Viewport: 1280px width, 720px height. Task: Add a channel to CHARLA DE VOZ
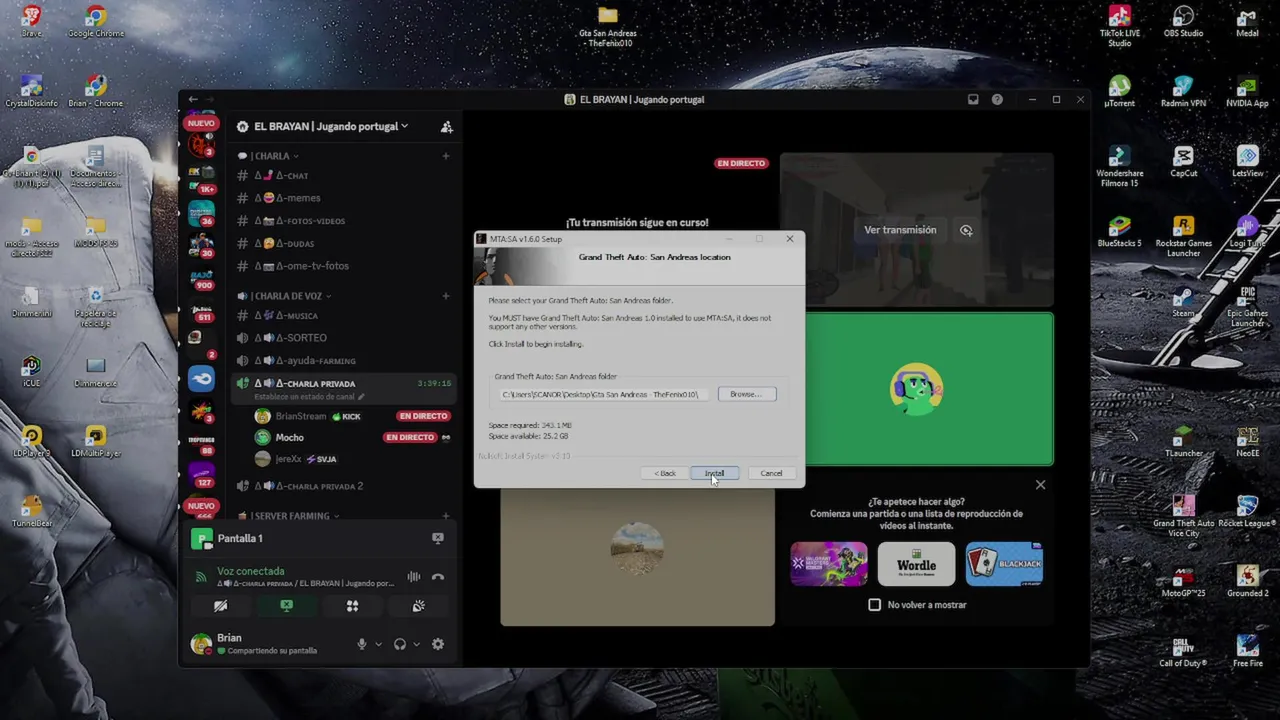point(445,296)
